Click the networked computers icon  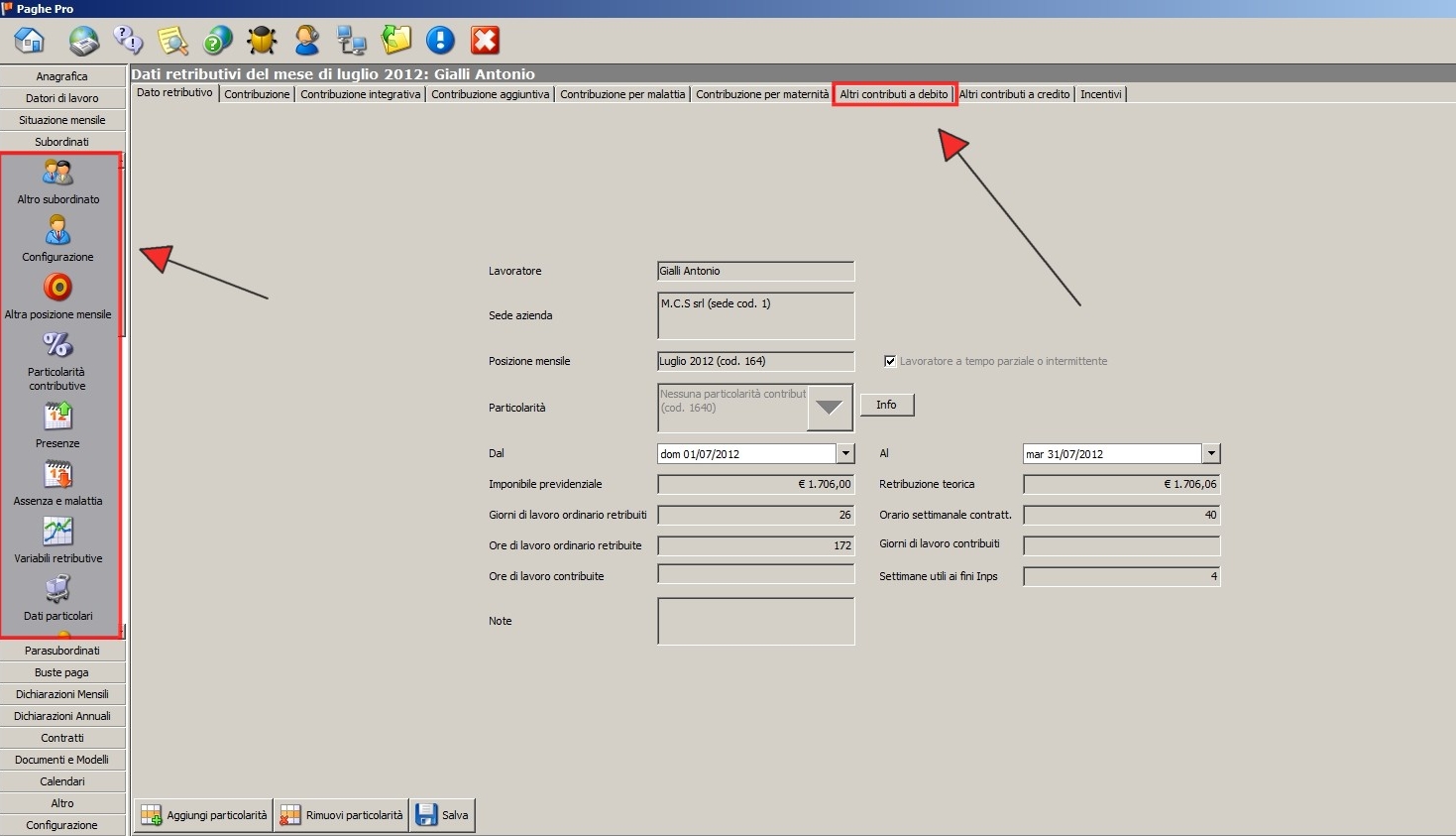351,41
